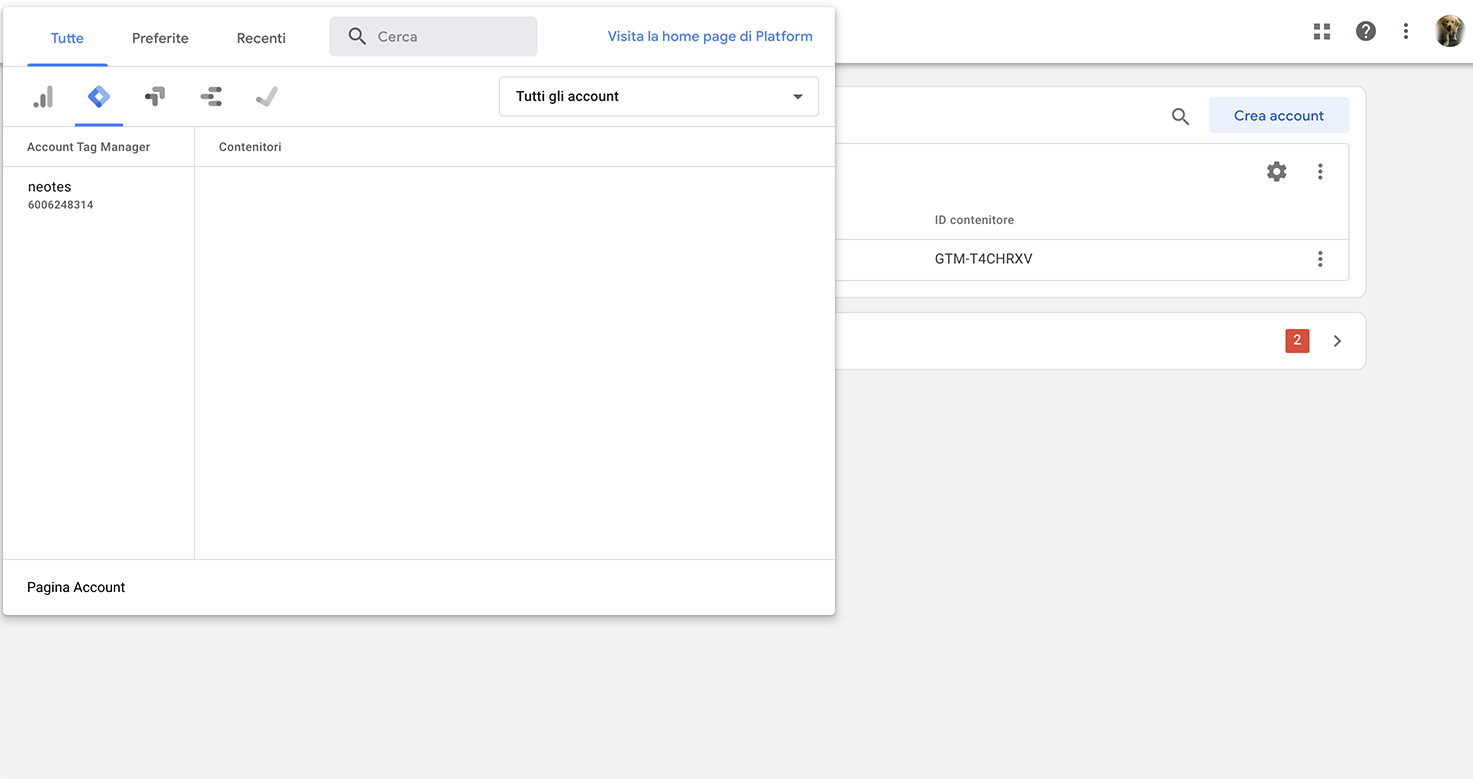Click the Contenitori column header
The width and height of the screenshot is (1473, 779).
(x=250, y=147)
